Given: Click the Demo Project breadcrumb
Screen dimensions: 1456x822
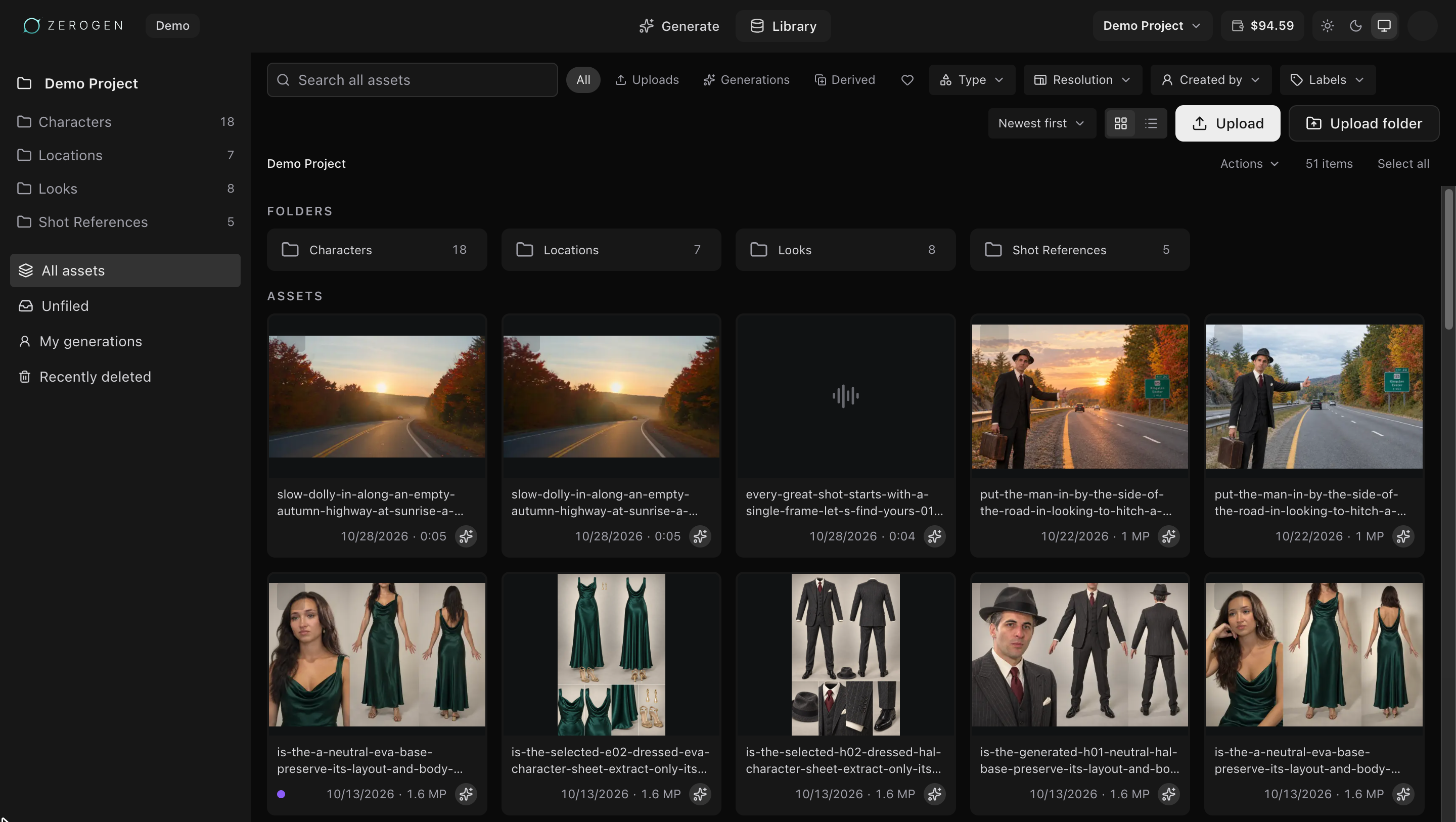Looking at the screenshot, I should click(x=306, y=164).
